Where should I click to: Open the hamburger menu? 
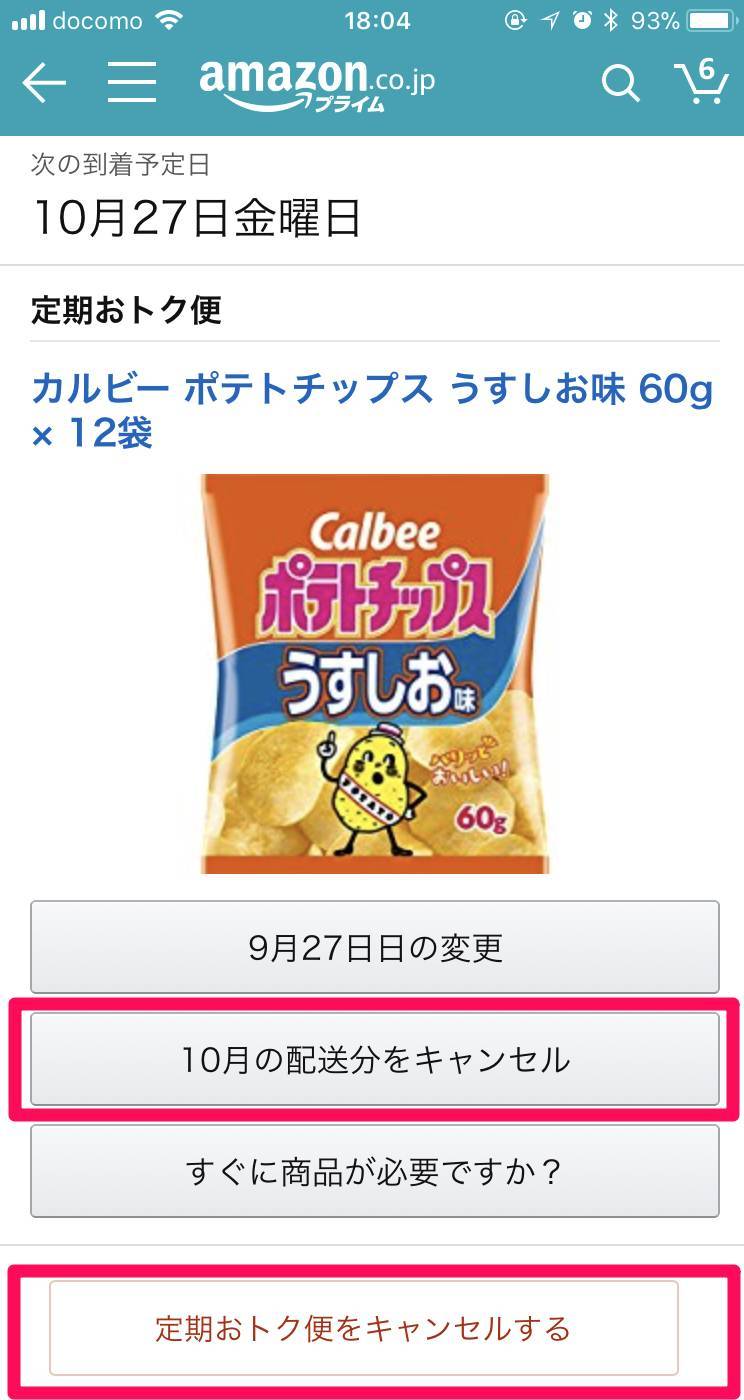[132, 83]
